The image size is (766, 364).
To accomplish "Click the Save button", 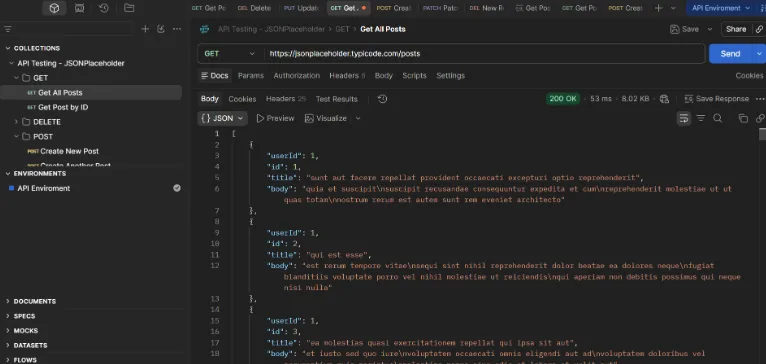I will 684,29.
